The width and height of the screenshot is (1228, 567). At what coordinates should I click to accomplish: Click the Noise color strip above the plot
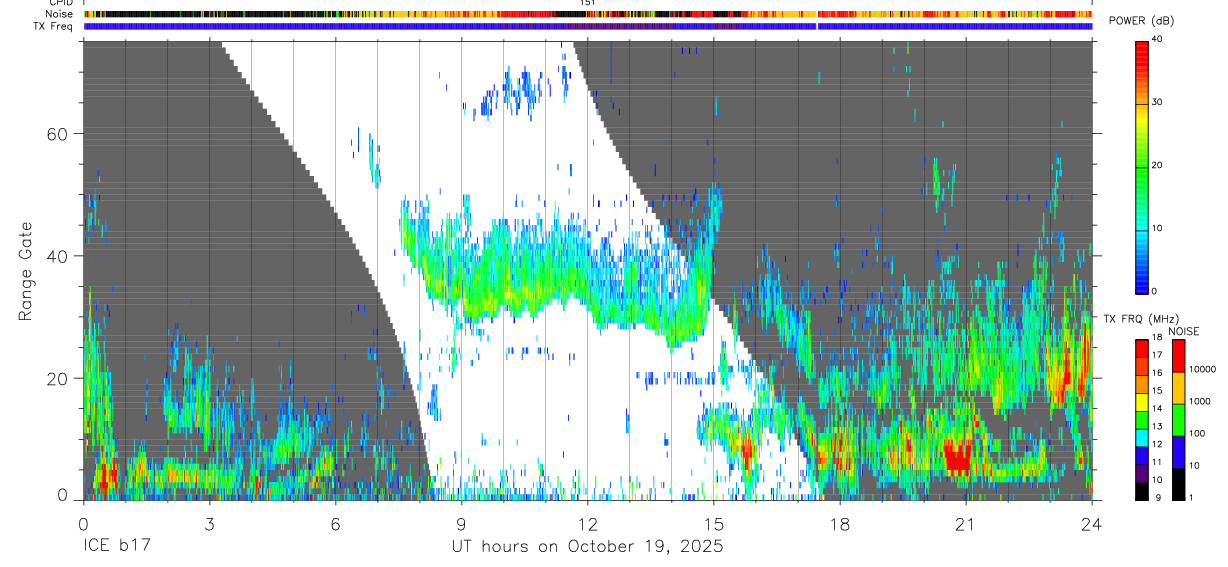tap(587, 14)
